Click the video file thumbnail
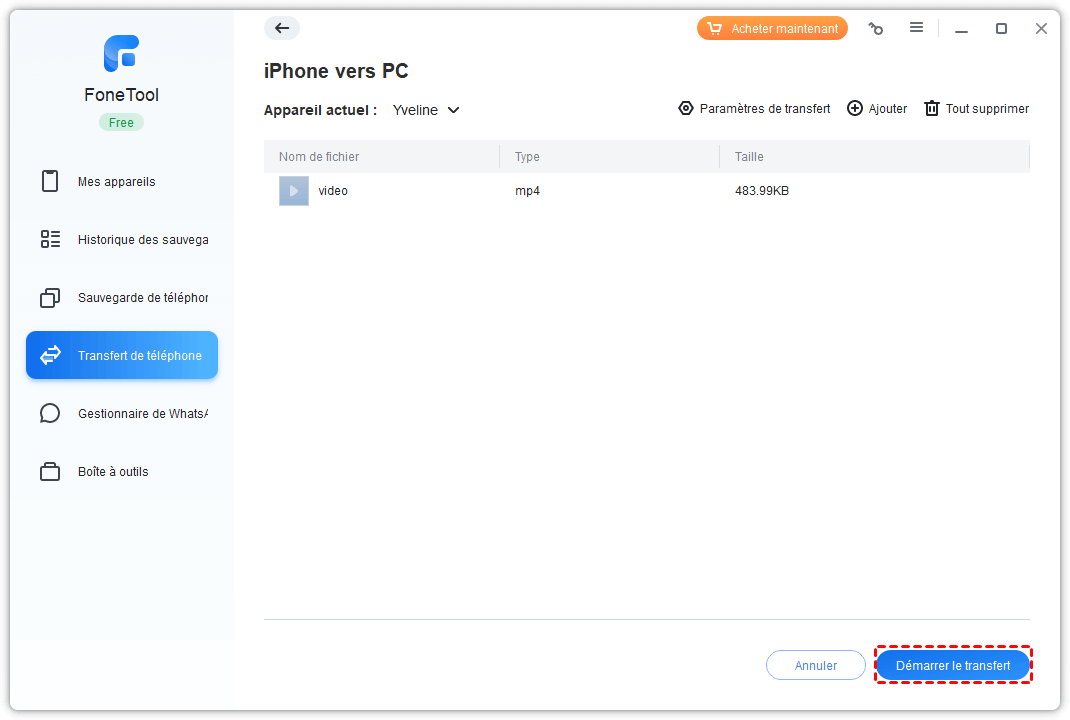This screenshot has height=720, width=1070. (293, 191)
